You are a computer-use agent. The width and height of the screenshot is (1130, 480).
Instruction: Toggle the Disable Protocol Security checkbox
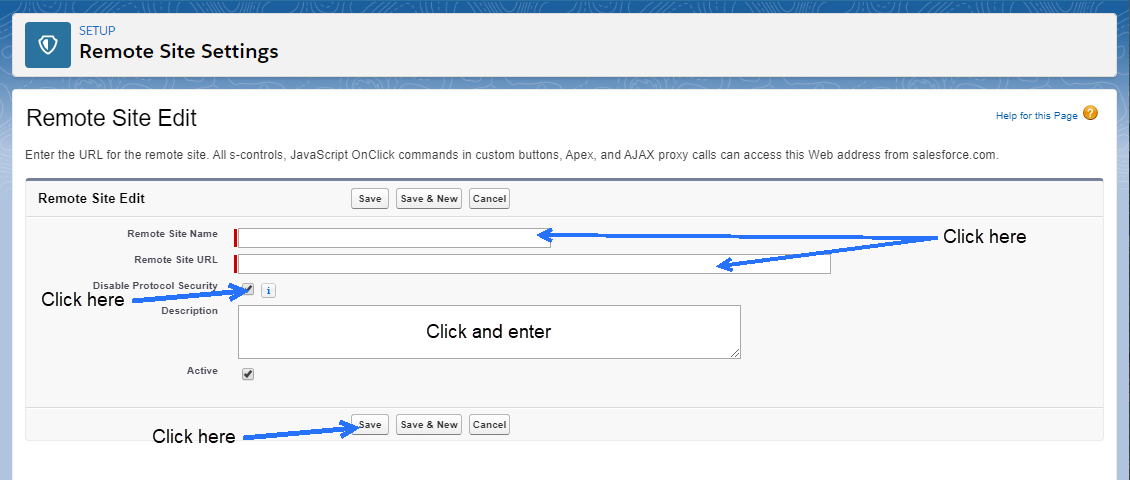pos(248,290)
